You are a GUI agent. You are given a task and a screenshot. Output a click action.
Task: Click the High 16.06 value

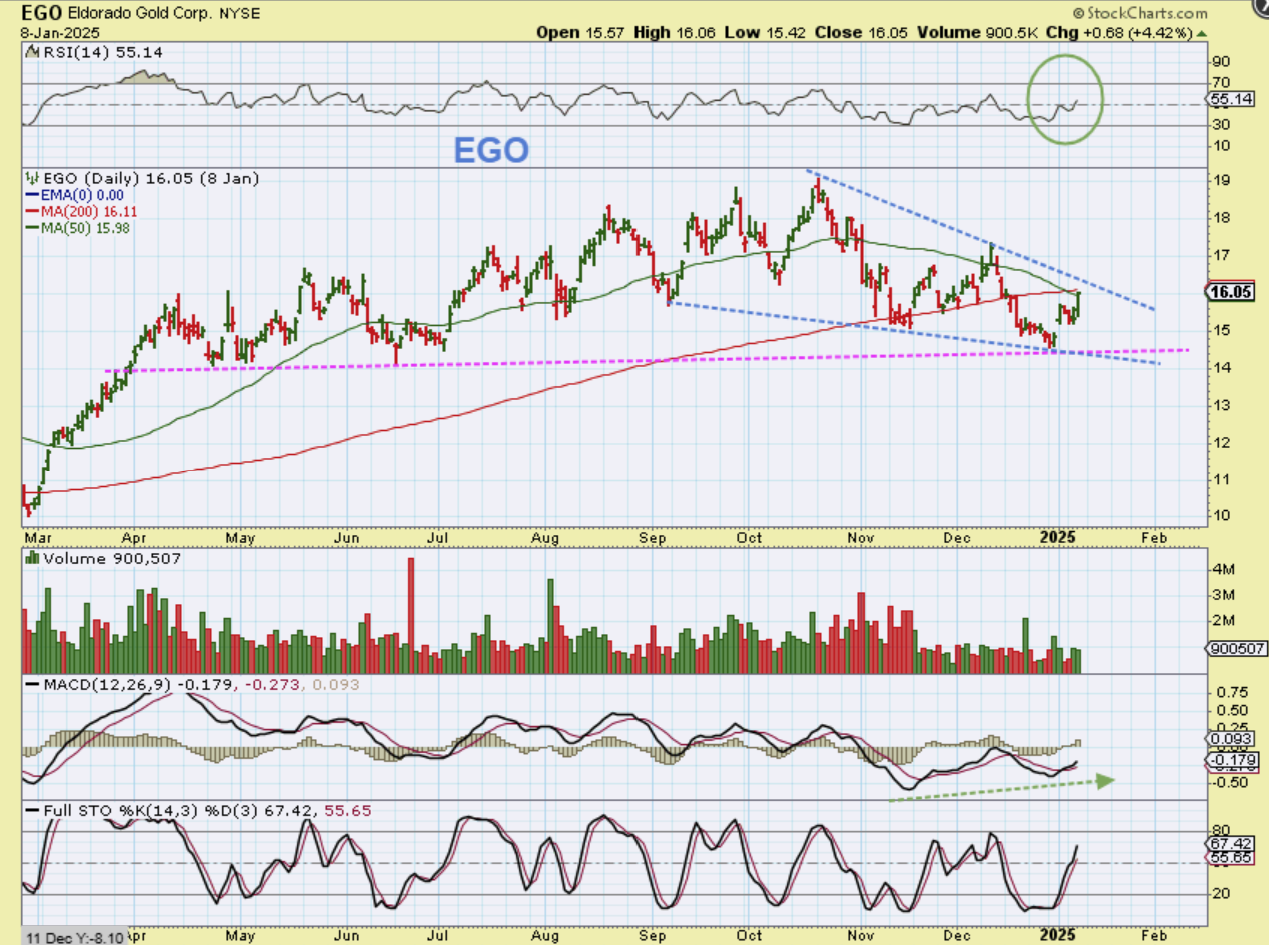point(675,32)
